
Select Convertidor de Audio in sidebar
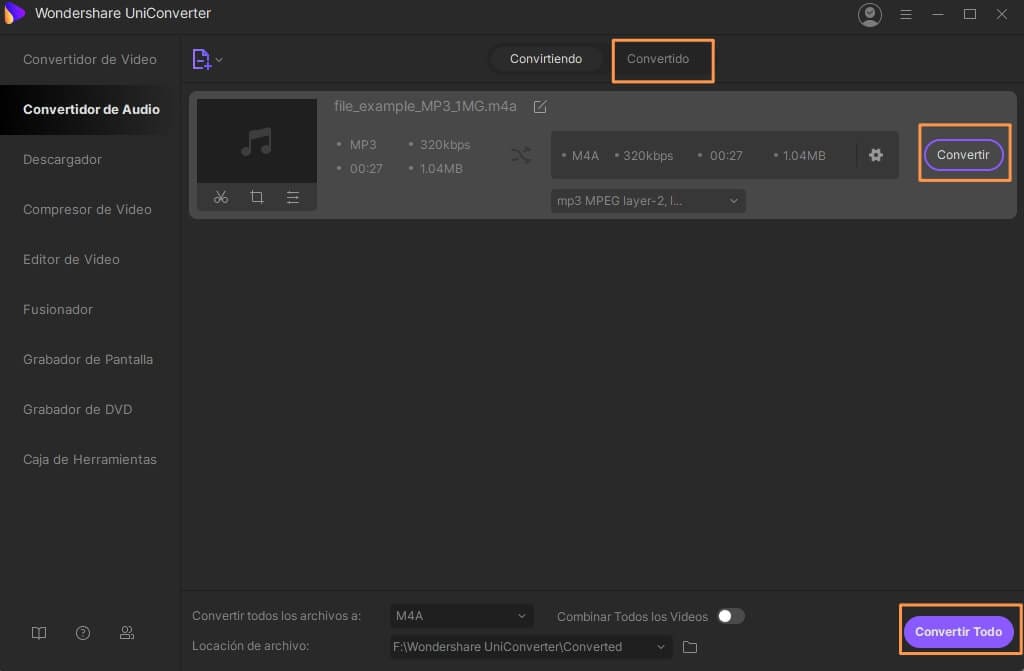click(x=90, y=110)
